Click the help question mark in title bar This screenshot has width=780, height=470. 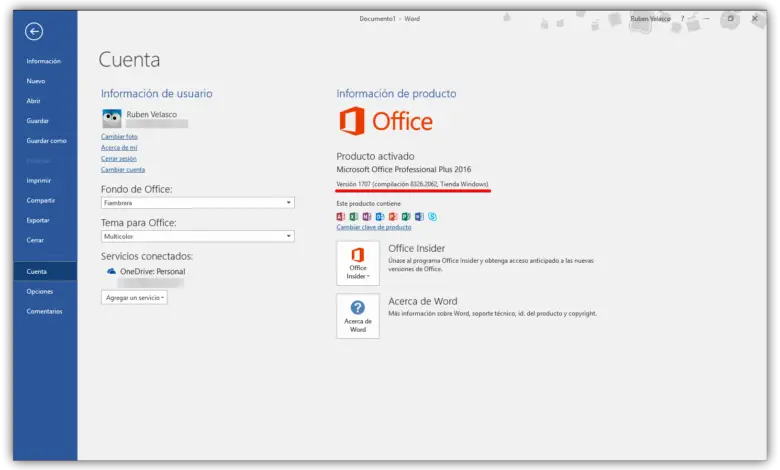point(682,18)
